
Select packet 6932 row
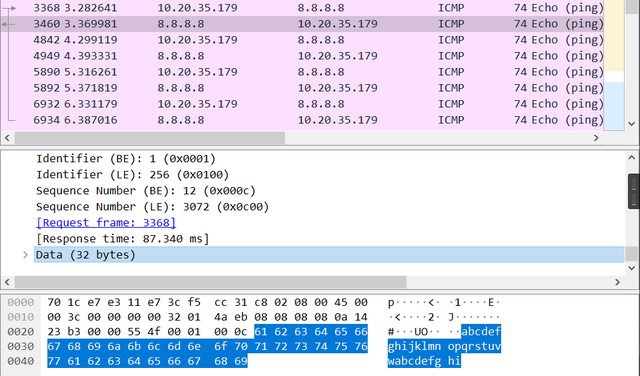click(x=302, y=104)
